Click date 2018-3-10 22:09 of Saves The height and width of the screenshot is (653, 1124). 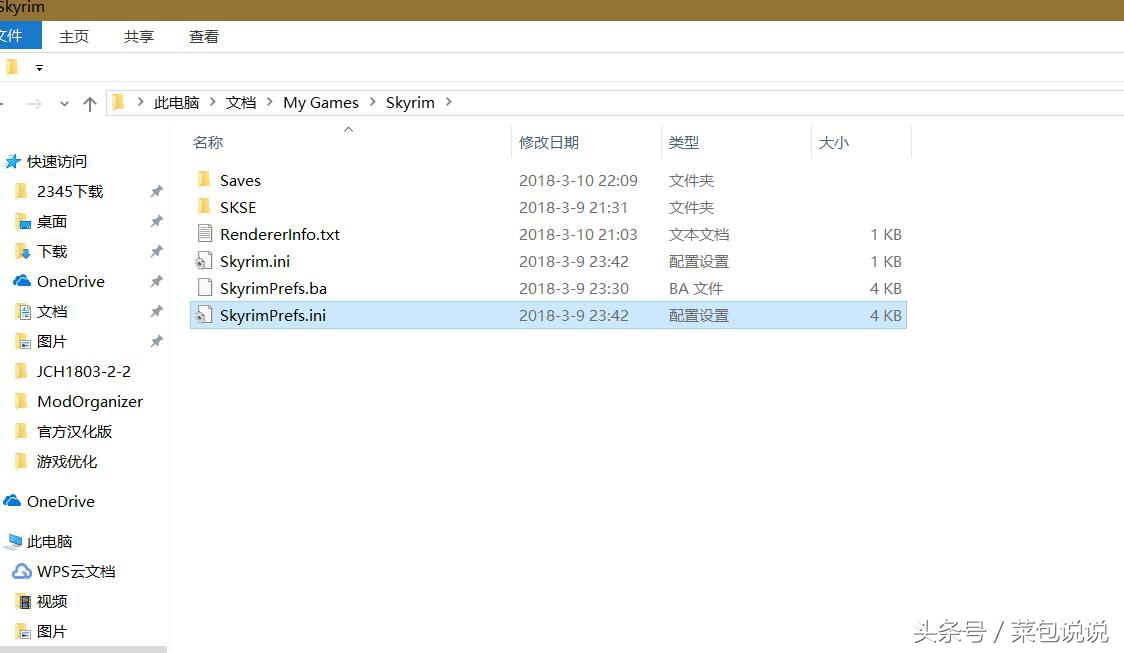578,180
